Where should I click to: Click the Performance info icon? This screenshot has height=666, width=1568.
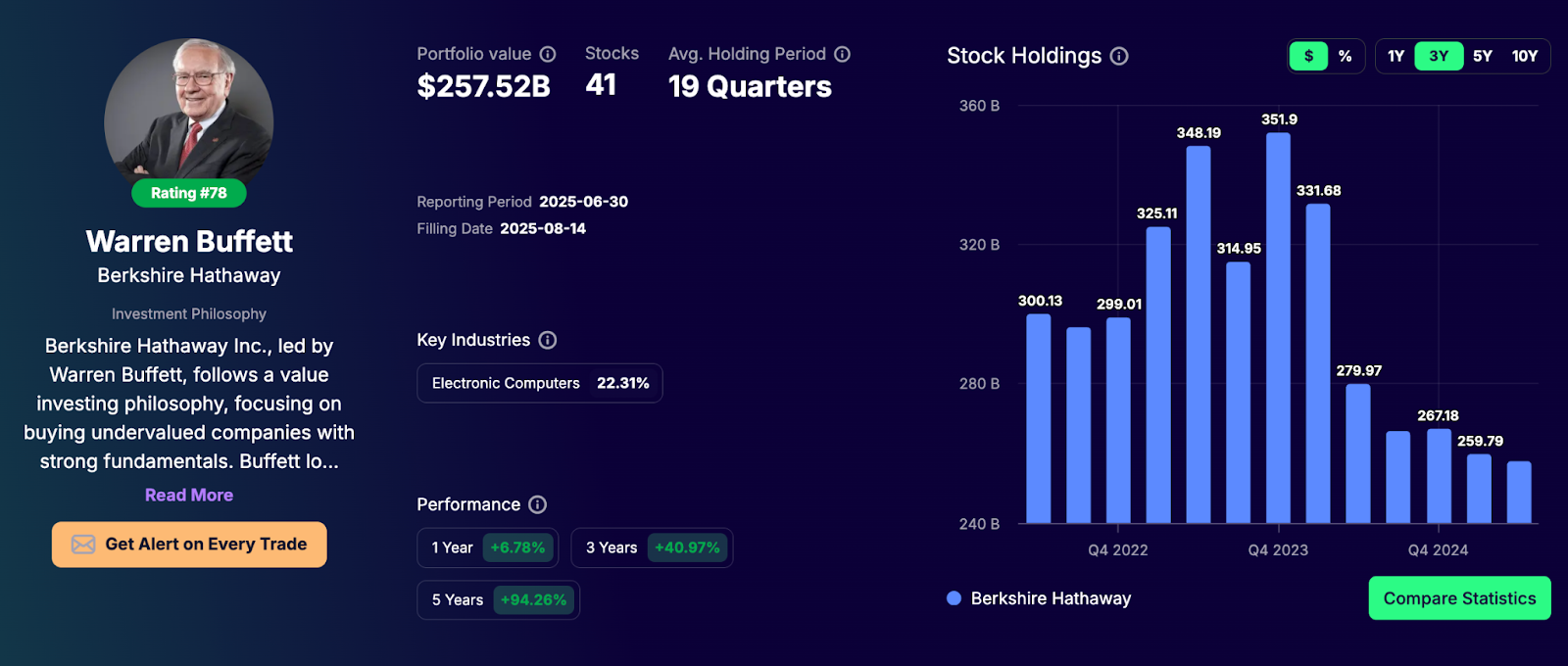(537, 504)
